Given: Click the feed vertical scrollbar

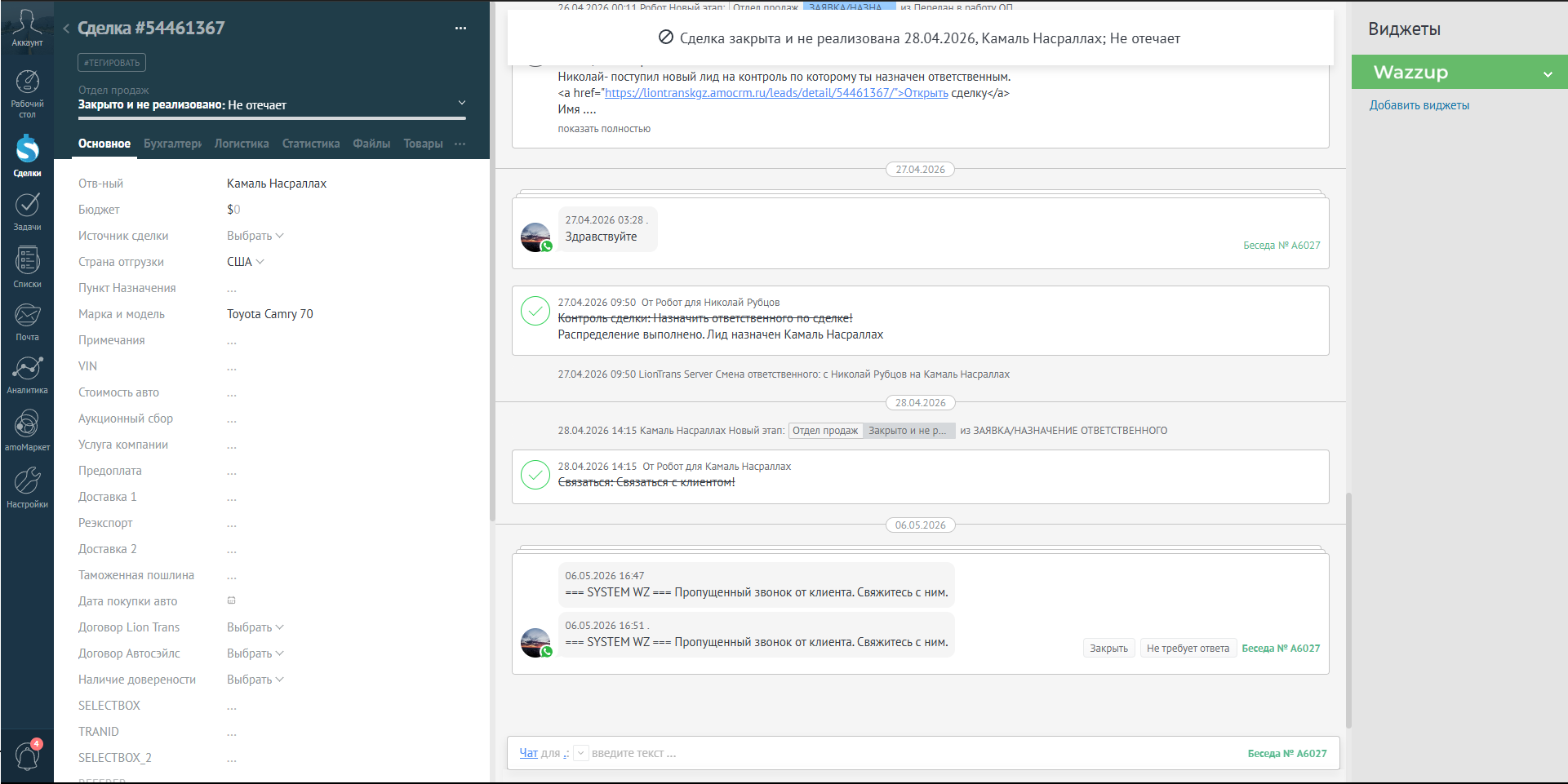Looking at the screenshot, I should (1348, 609).
